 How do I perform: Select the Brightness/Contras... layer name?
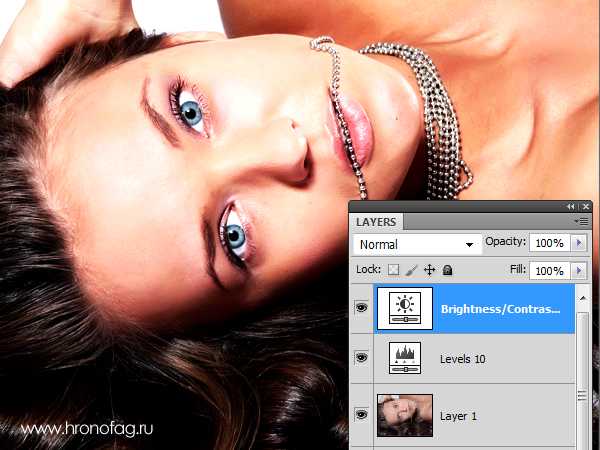pyautogui.click(x=501, y=309)
